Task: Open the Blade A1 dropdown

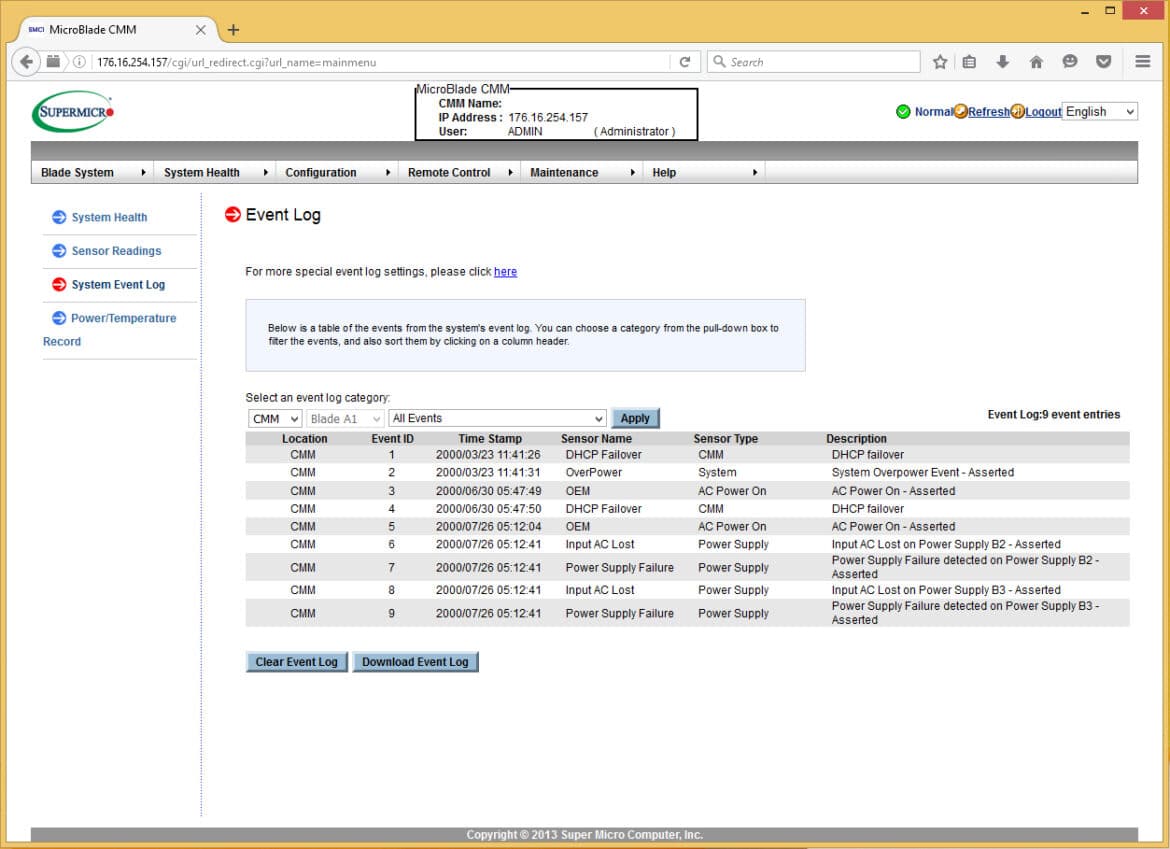Action: (345, 419)
